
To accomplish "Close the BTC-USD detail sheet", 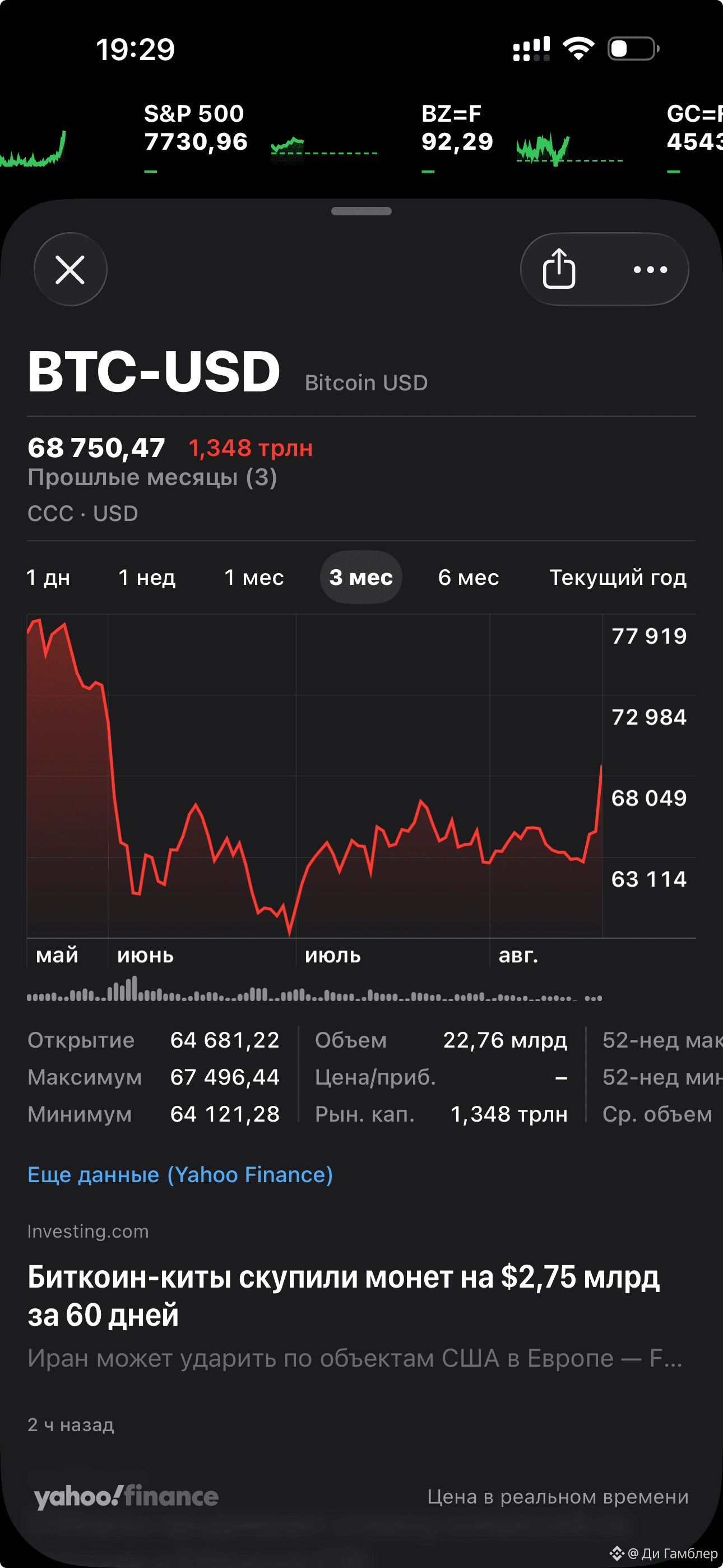I will (x=70, y=269).
